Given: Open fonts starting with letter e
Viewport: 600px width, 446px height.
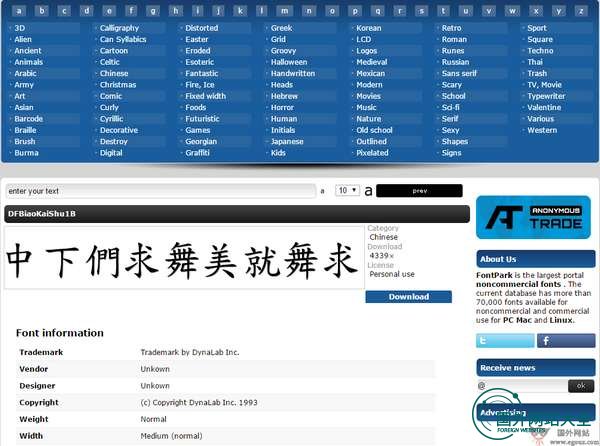Looking at the screenshot, I should click(x=109, y=11).
